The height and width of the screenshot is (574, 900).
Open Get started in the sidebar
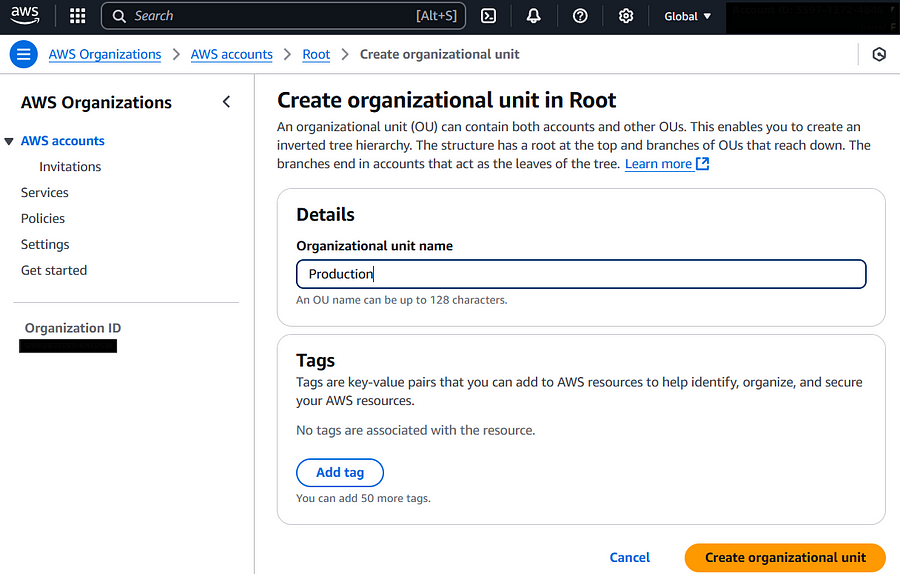54,270
